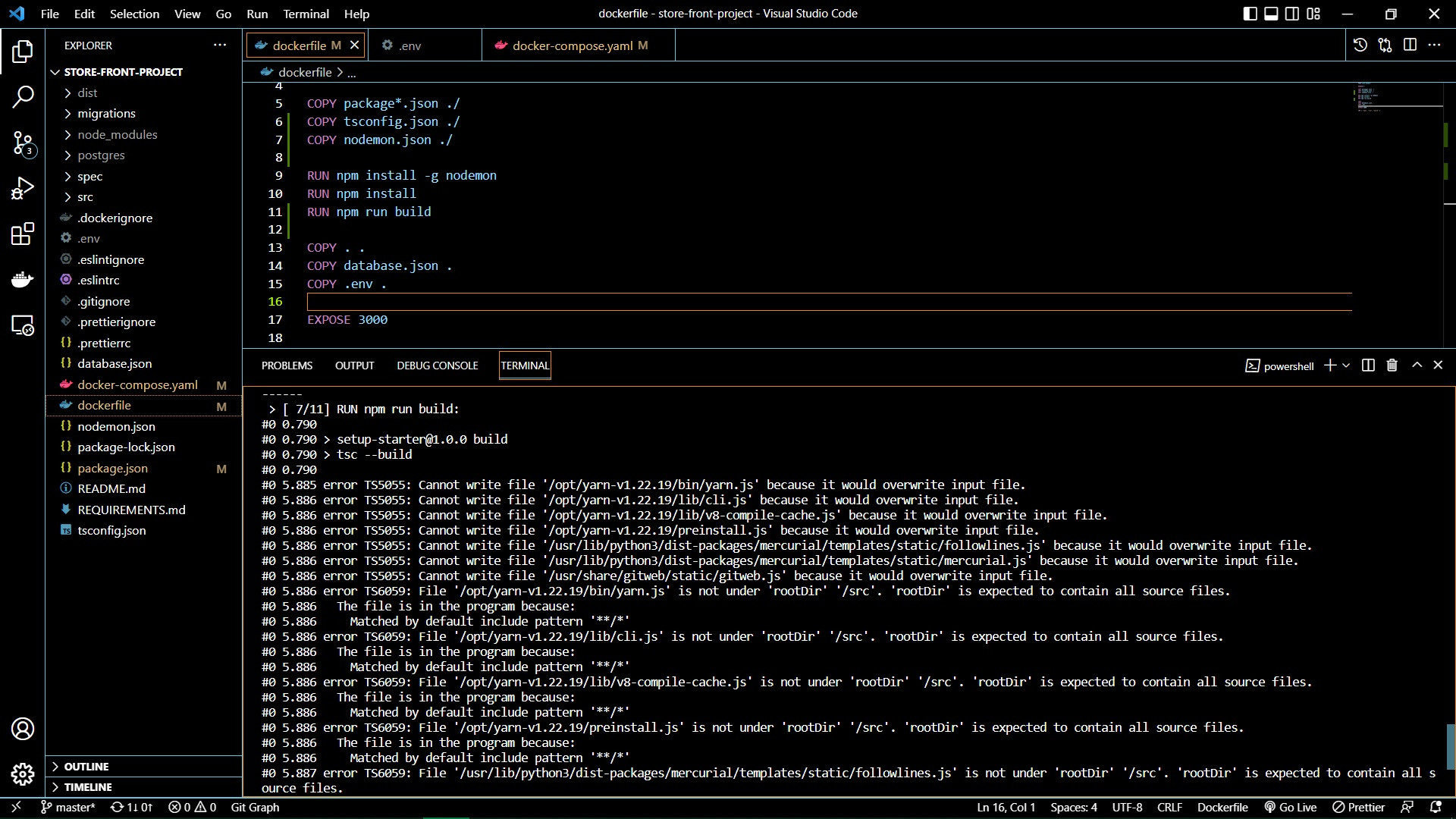Open Source Control view with badge
This screenshot has width=1456, height=819.
[x=23, y=143]
